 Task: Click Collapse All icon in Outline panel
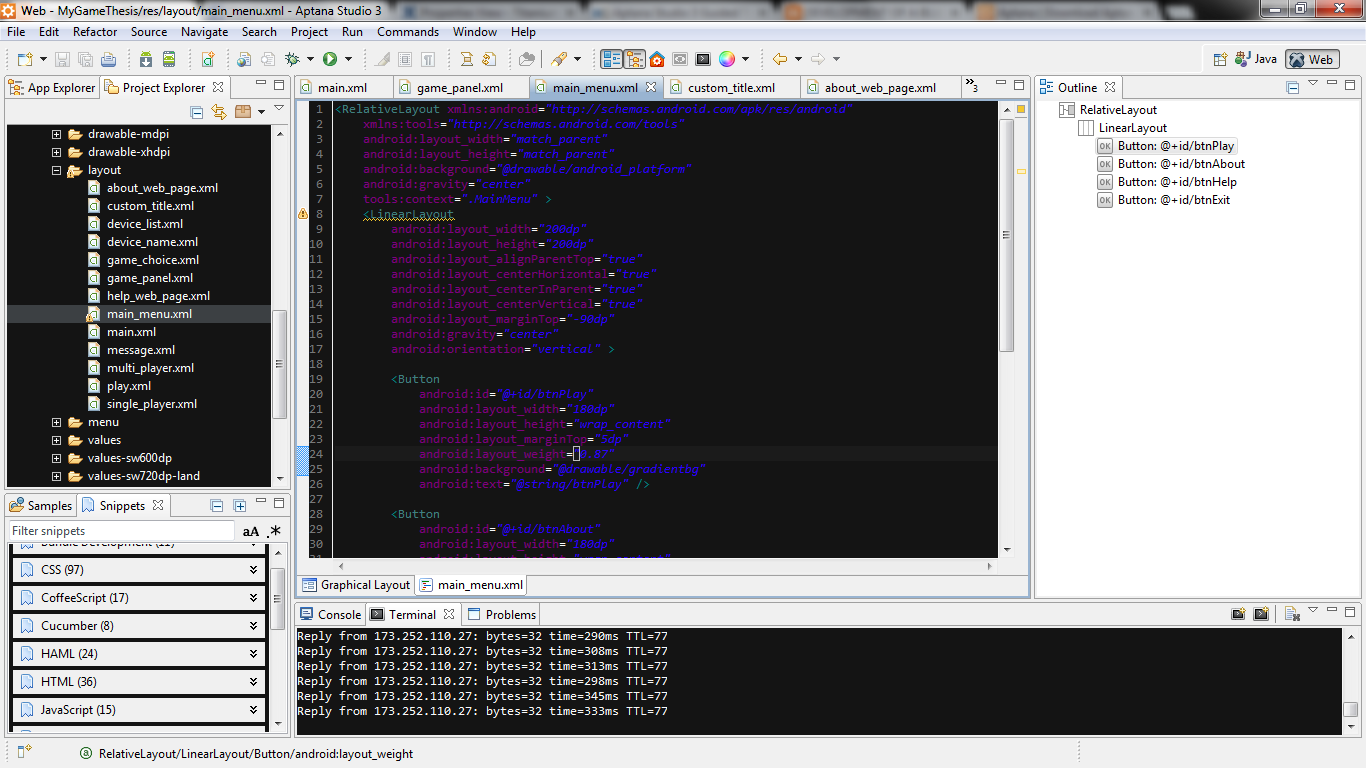(1293, 87)
